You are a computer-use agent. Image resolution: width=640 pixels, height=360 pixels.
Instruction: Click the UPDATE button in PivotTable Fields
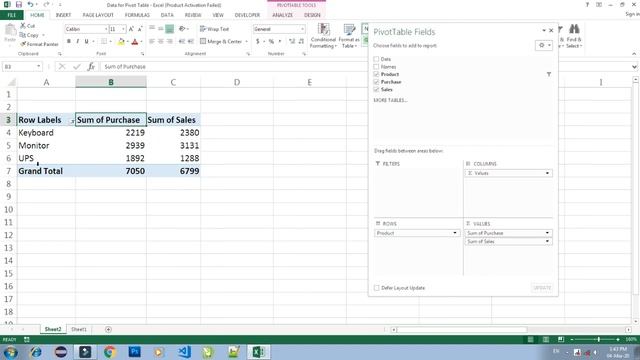(x=542, y=288)
